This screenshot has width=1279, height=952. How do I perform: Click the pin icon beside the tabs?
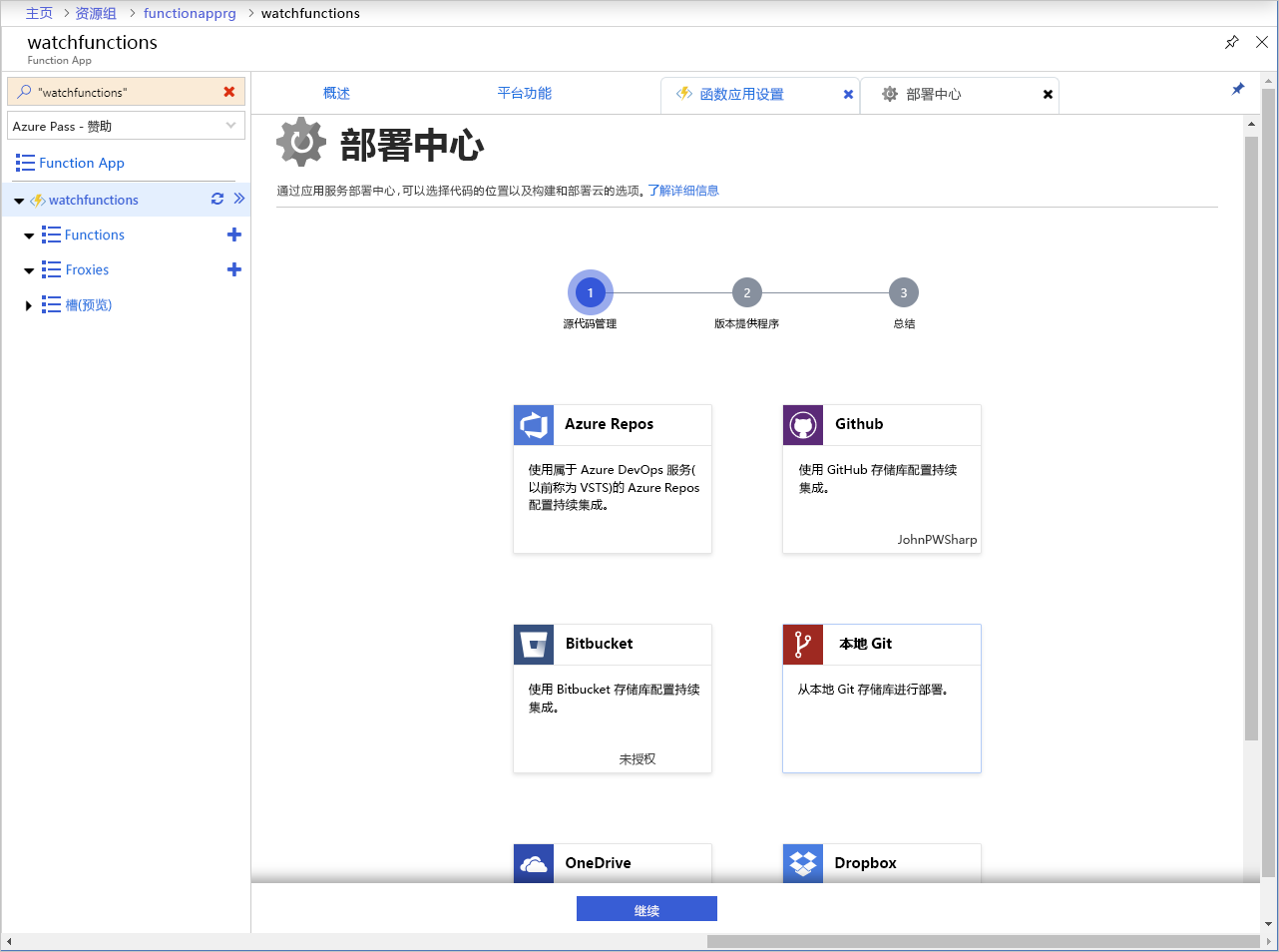click(x=1238, y=89)
